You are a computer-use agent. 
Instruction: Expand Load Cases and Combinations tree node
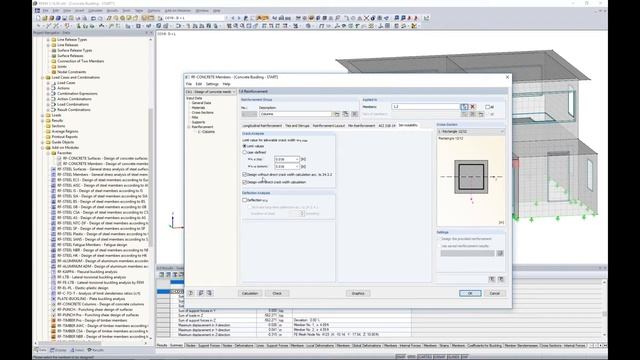42,77
